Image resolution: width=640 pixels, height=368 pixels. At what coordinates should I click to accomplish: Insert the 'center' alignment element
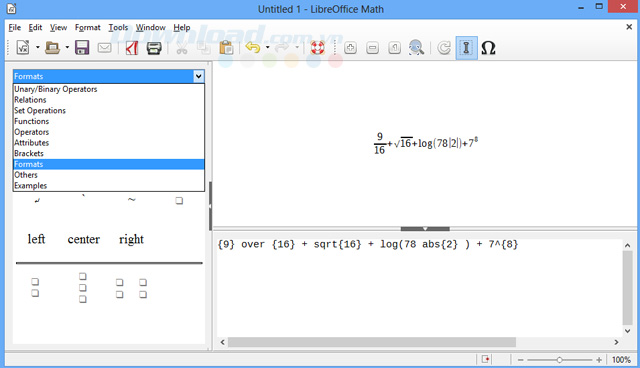point(84,239)
